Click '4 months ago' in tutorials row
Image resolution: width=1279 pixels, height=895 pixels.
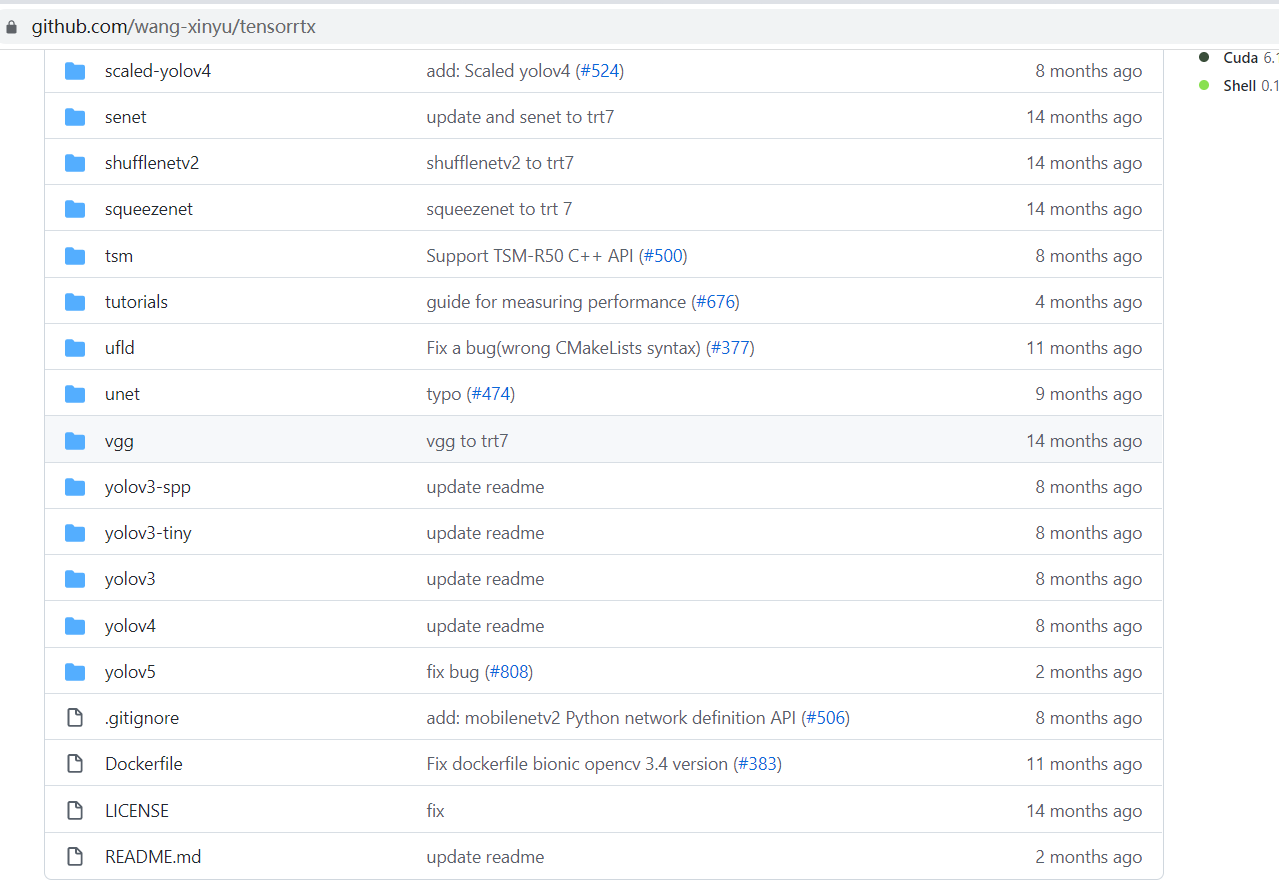pos(1088,302)
